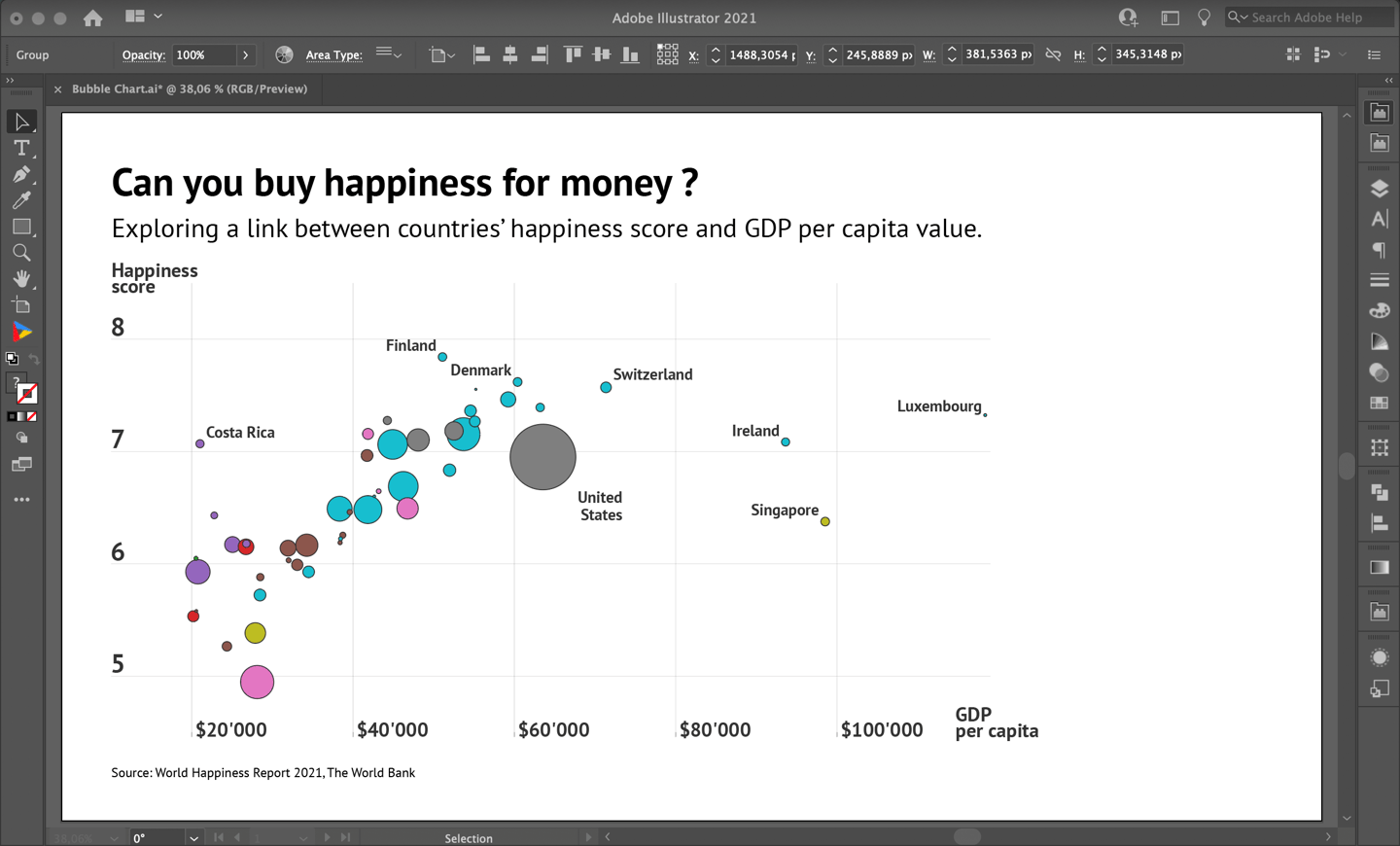Click the underlined Opacity link
Image resolution: width=1400 pixels, height=846 pixels.
tap(143, 55)
